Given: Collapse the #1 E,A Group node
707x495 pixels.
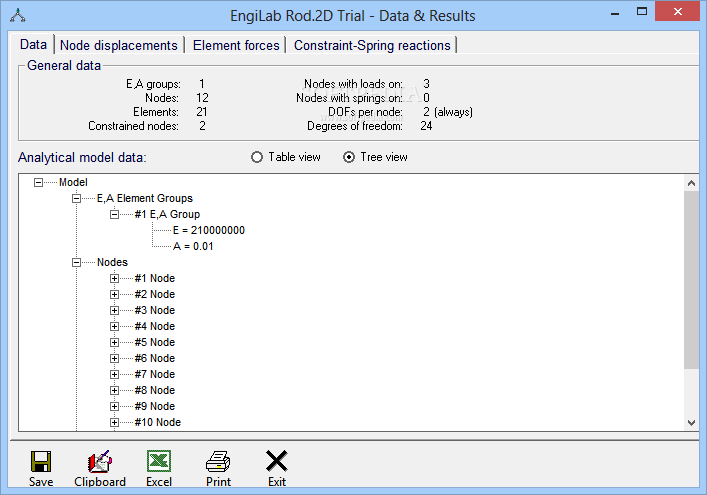Looking at the screenshot, I should (x=115, y=215).
